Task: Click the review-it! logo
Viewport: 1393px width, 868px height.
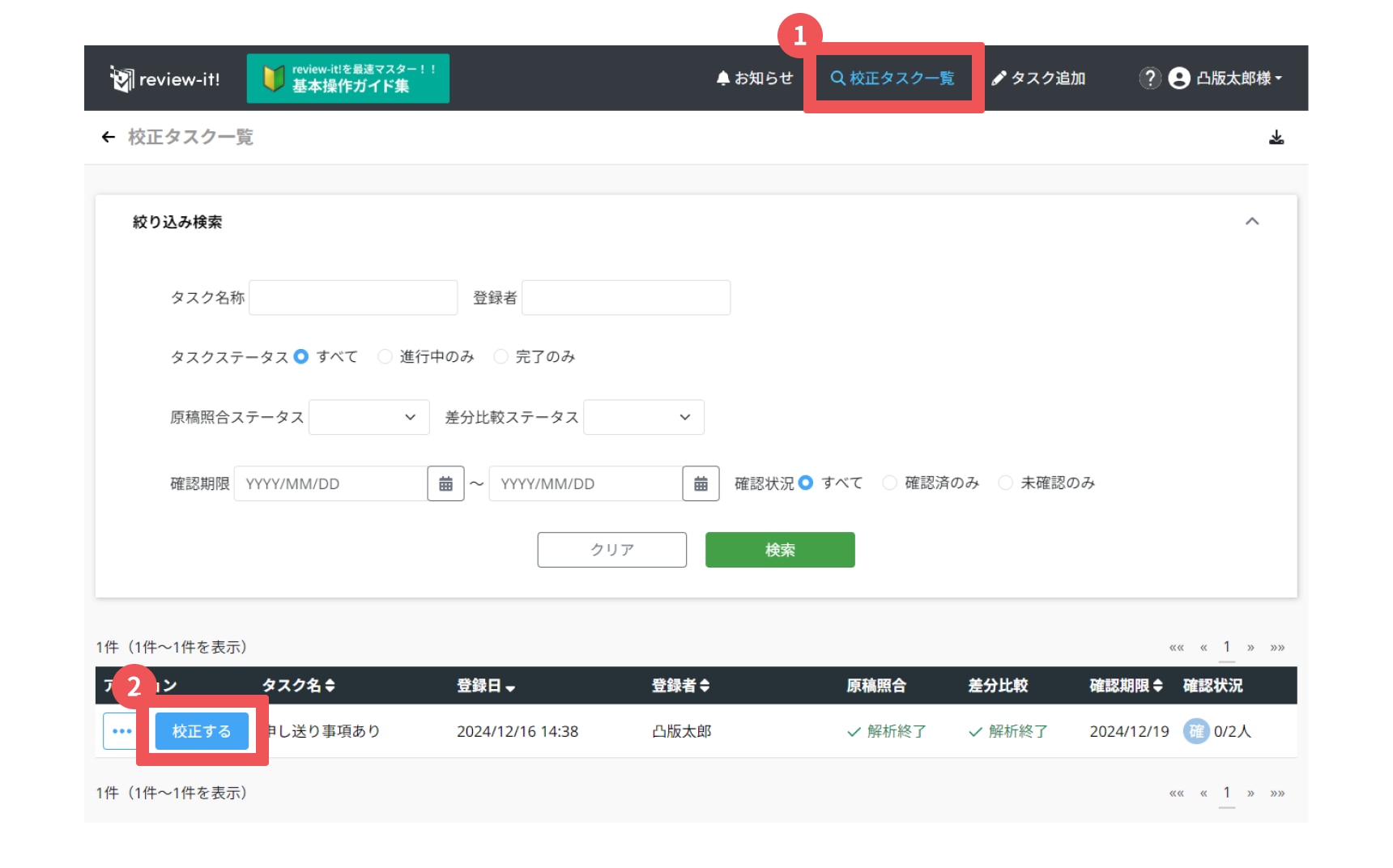Action: [165, 79]
